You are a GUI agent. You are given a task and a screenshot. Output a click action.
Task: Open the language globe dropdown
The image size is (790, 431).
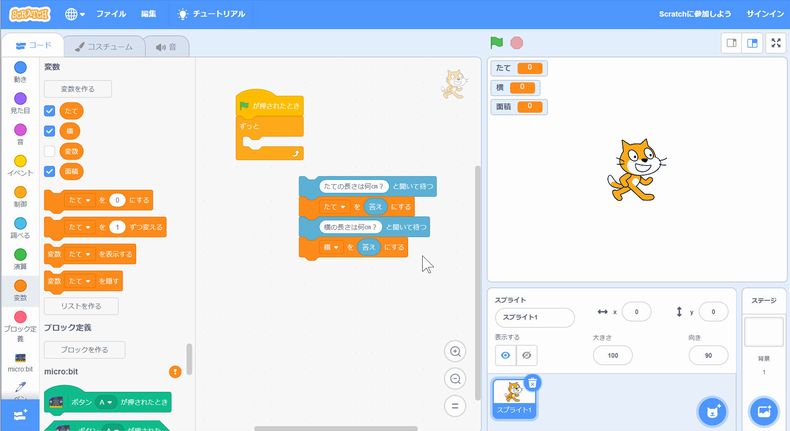[75, 14]
